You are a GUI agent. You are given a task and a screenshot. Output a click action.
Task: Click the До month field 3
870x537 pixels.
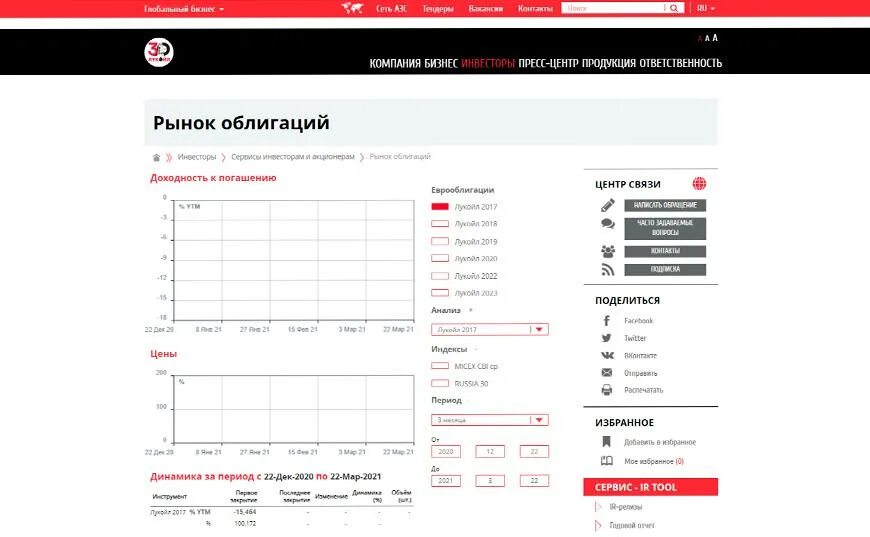490,480
